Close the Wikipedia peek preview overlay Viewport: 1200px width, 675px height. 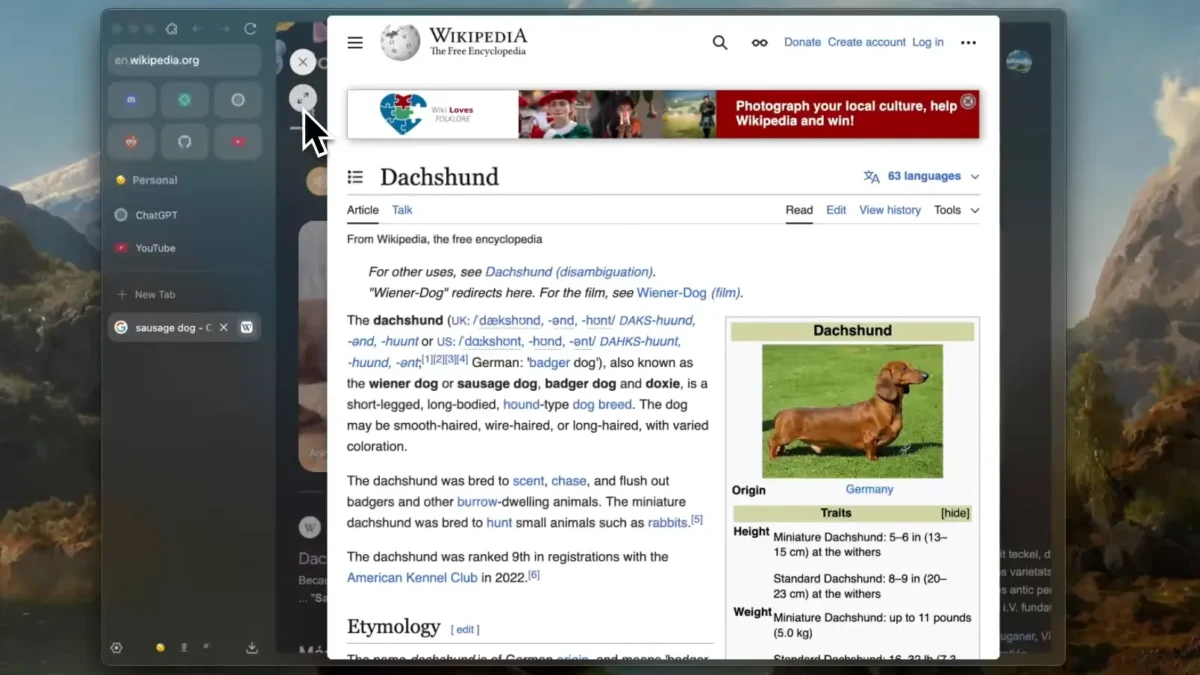click(x=303, y=62)
